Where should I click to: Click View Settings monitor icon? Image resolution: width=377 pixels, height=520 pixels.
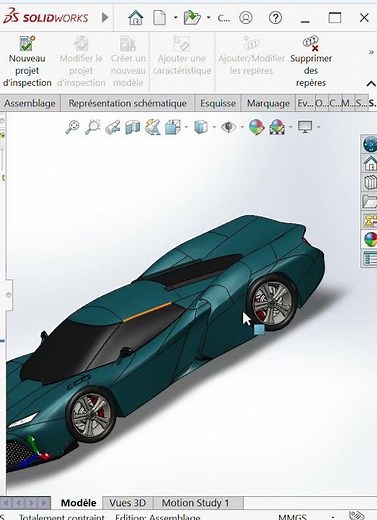coord(305,127)
